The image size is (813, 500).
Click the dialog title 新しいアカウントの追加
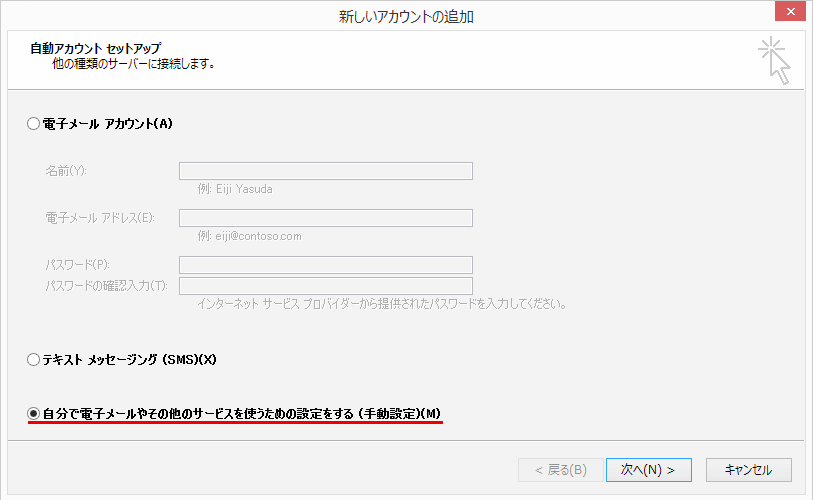(406, 17)
